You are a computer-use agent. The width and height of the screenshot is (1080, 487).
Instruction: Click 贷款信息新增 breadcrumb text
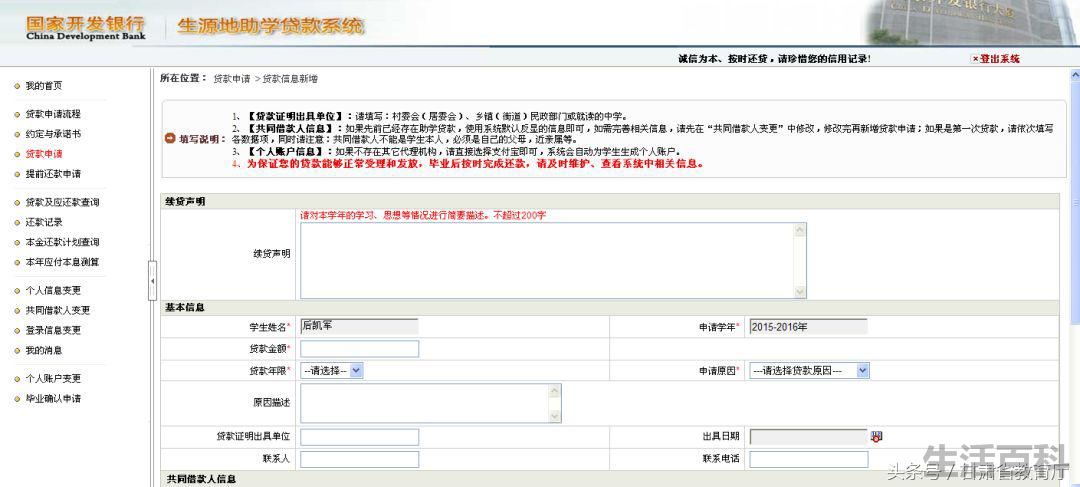point(290,79)
